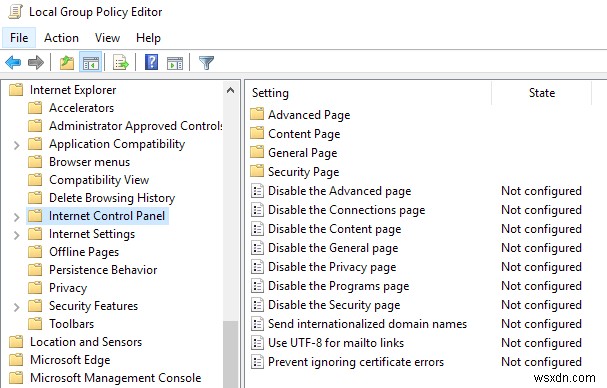This screenshot has height=388, width=607.
Task: Click the Forward arrow toolbar icon
Action: pos(36,62)
